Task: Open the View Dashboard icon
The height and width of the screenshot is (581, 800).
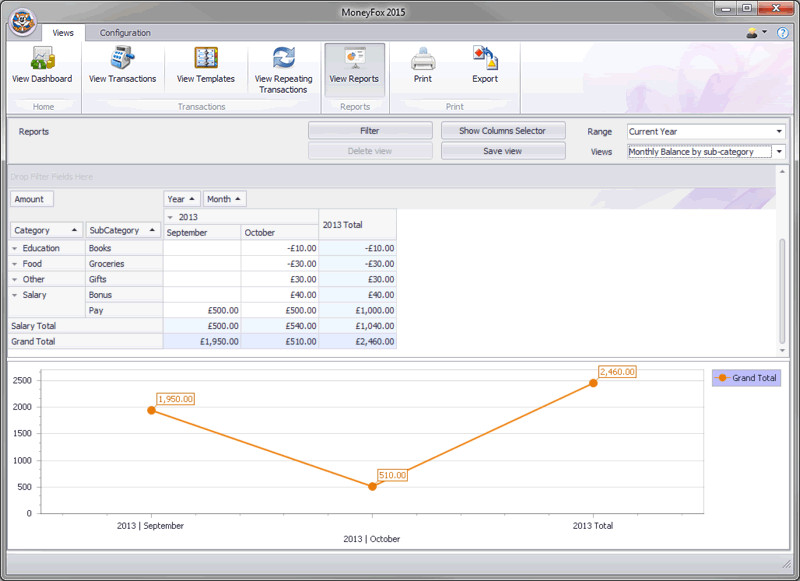Action: 42,58
